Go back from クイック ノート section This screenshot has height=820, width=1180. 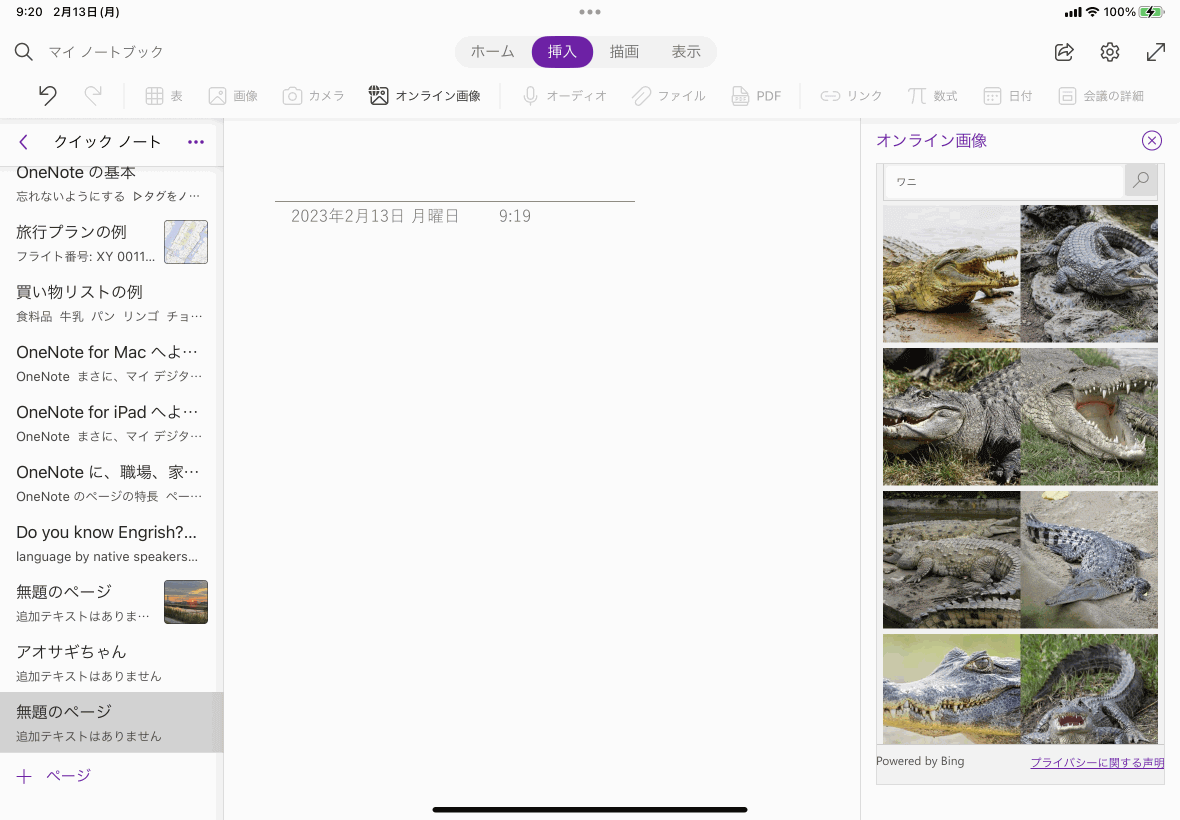(x=24, y=141)
